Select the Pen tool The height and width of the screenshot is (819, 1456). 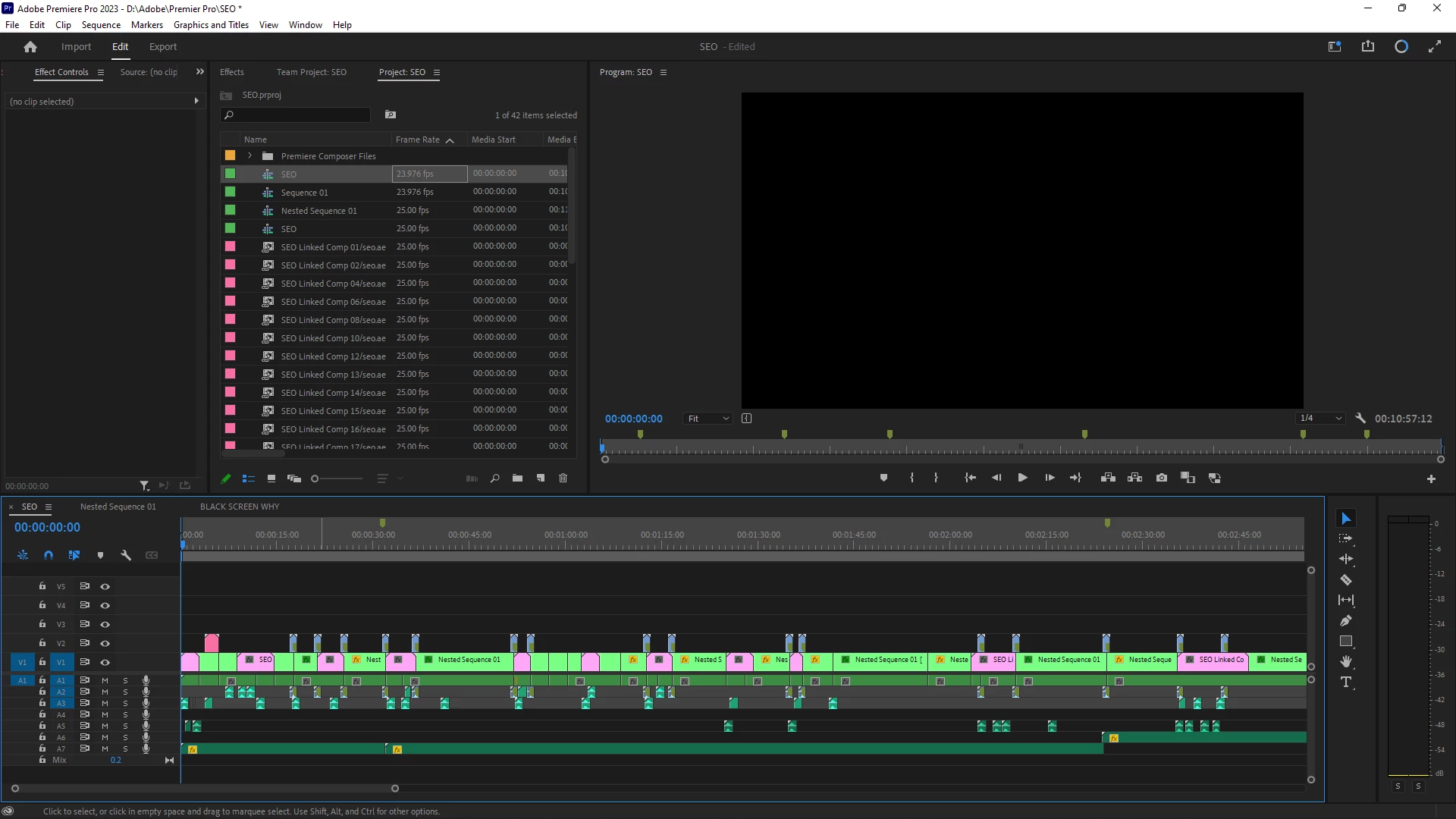pos(1346,621)
